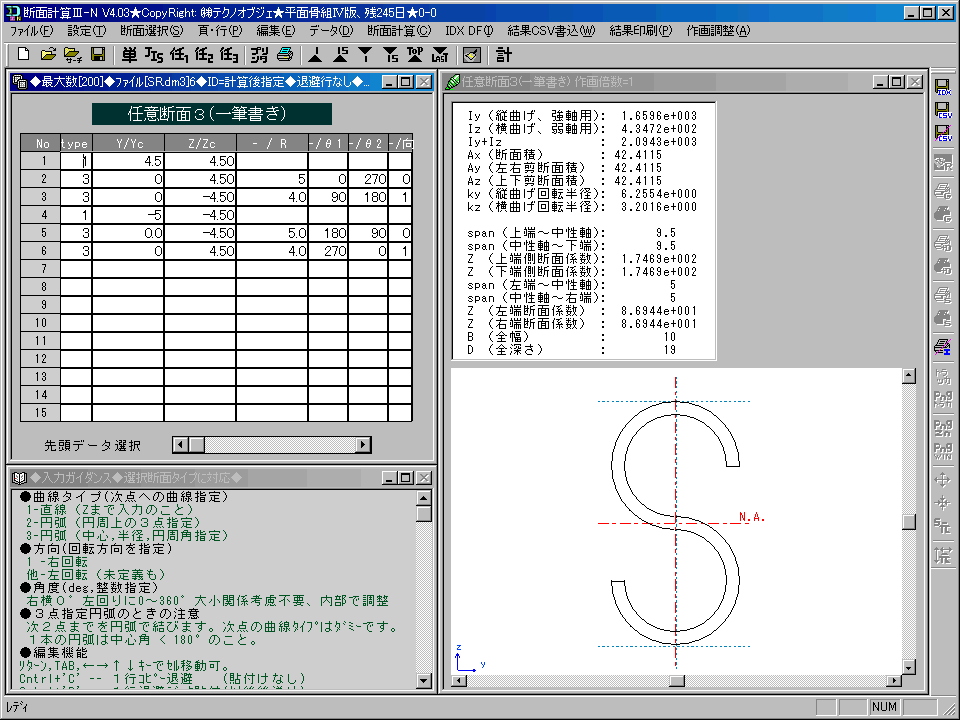Toggle the highlighted brush toolbar button
The height and width of the screenshot is (720, 960).
point(471,54)
